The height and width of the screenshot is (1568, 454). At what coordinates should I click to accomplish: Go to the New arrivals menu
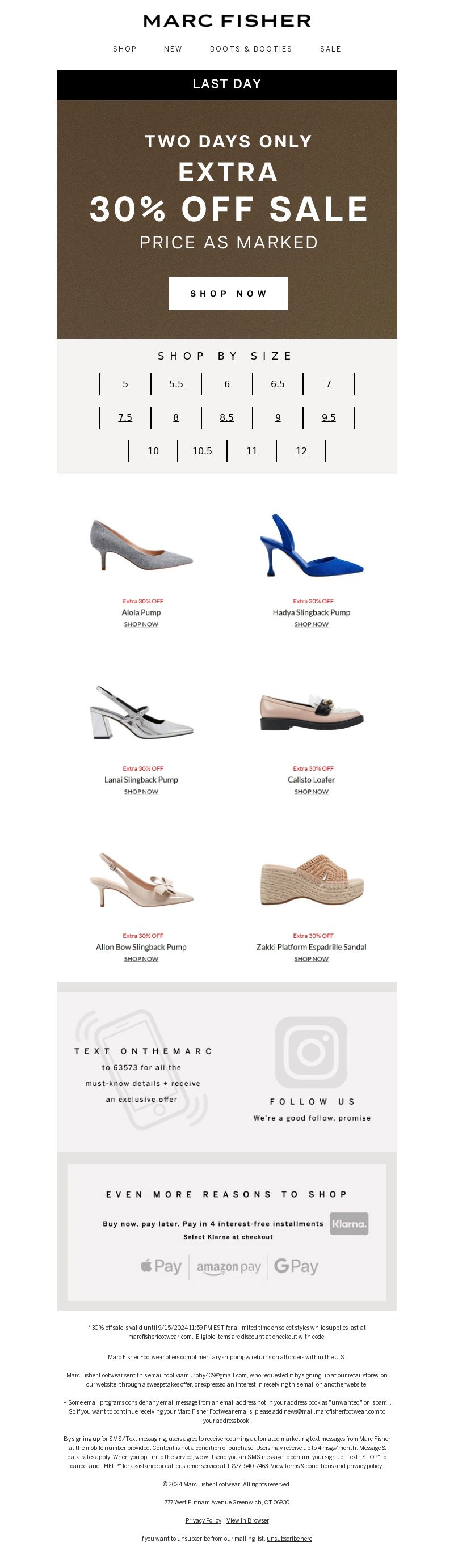173,49
